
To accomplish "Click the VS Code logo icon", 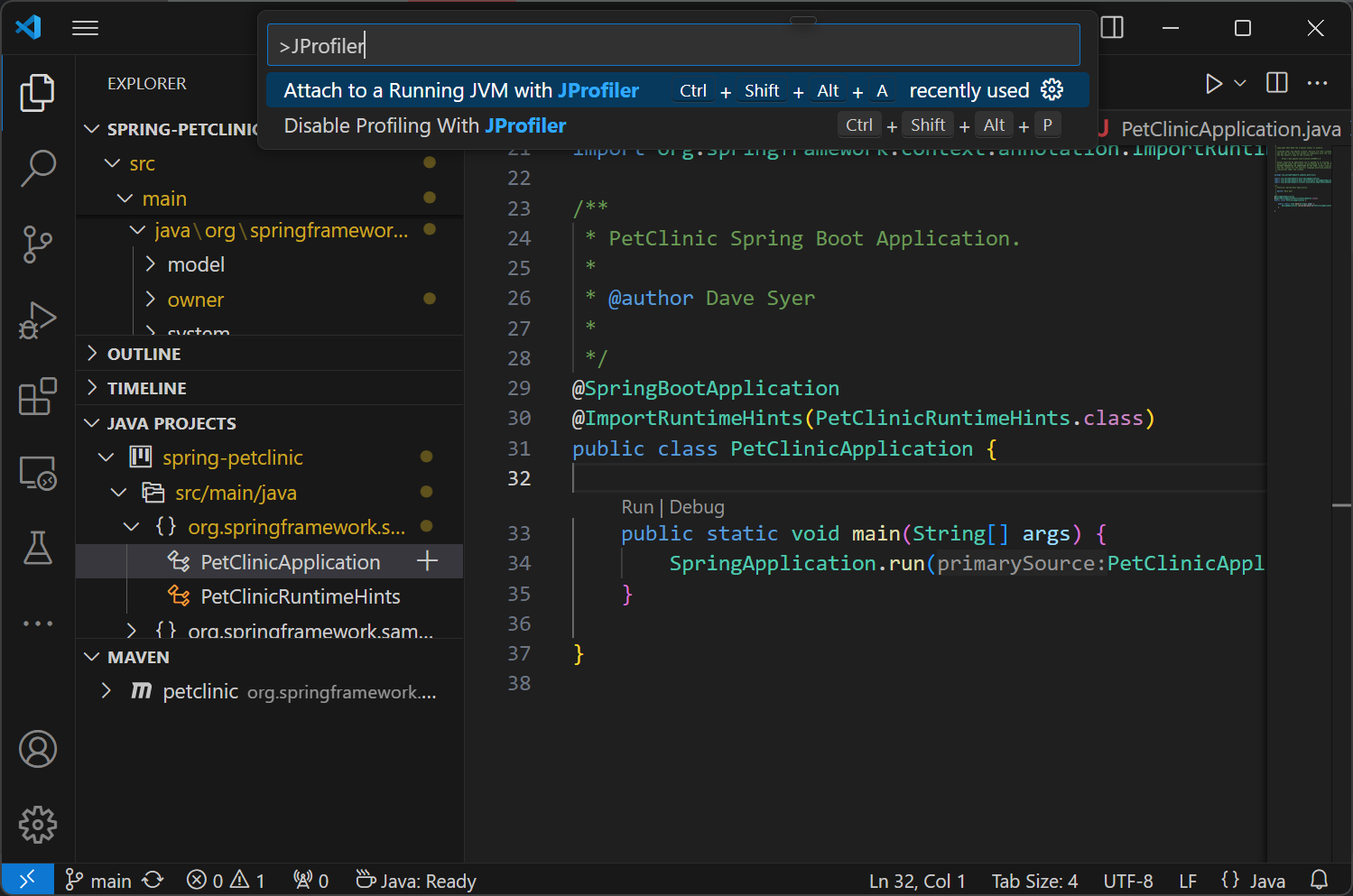I will pyautogui.click(x=29, y=27).
